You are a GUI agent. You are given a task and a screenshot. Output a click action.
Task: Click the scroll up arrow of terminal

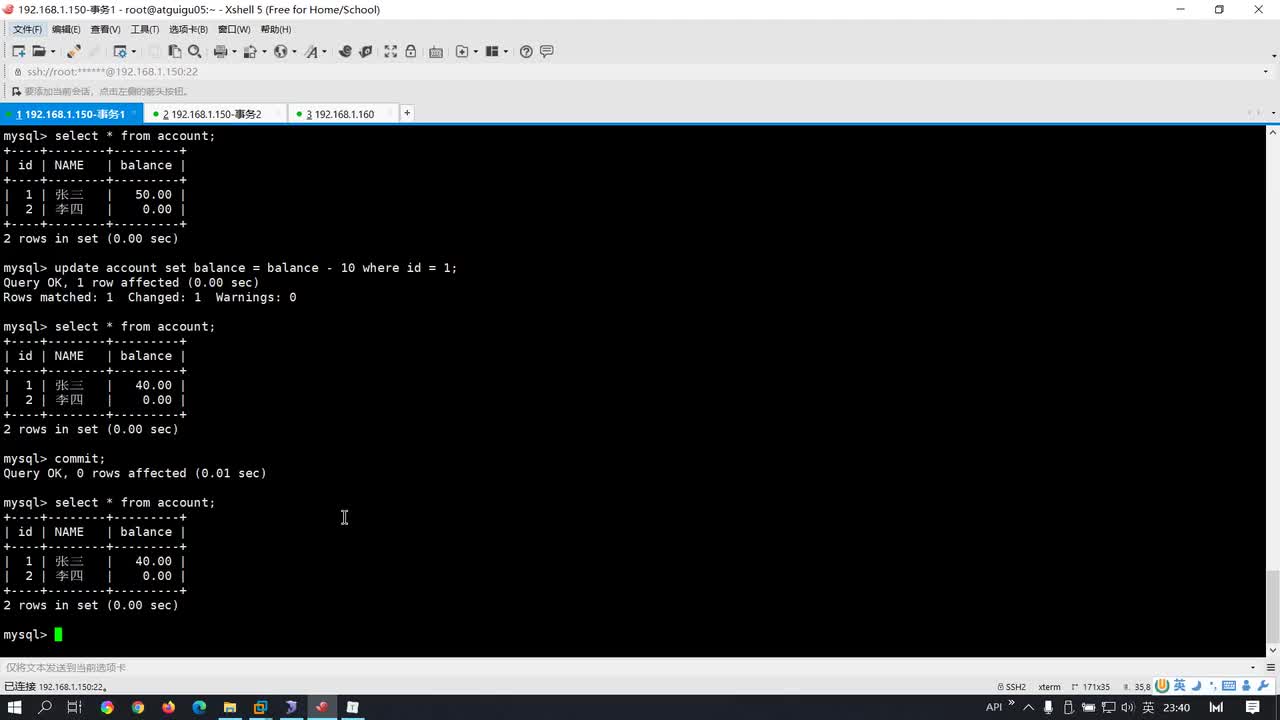click(1273, 132)
